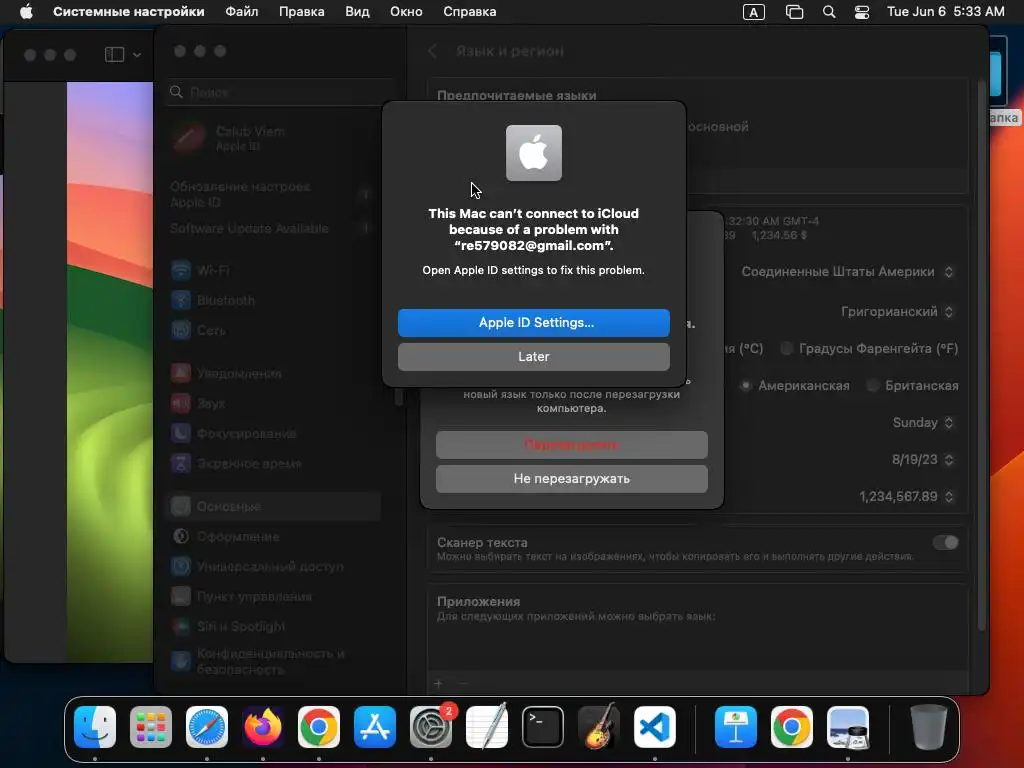Click the settings Поиск search field
Viewport: 1024px width, 768px height.
pyautogui.click(x=281, y=92)
